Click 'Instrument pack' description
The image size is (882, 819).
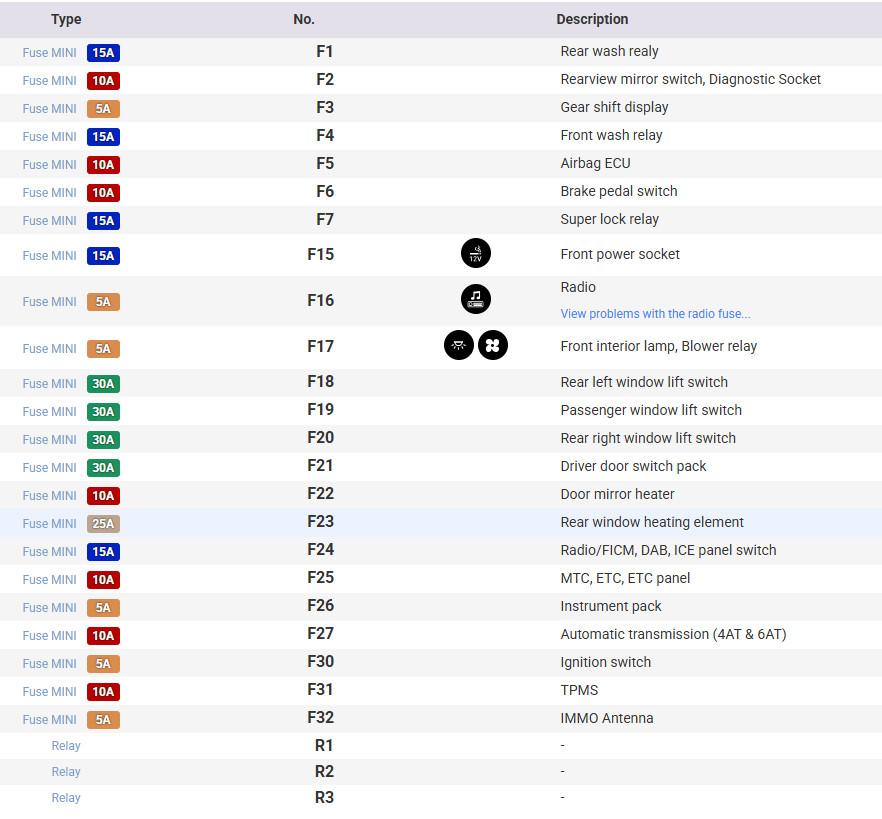611,606
